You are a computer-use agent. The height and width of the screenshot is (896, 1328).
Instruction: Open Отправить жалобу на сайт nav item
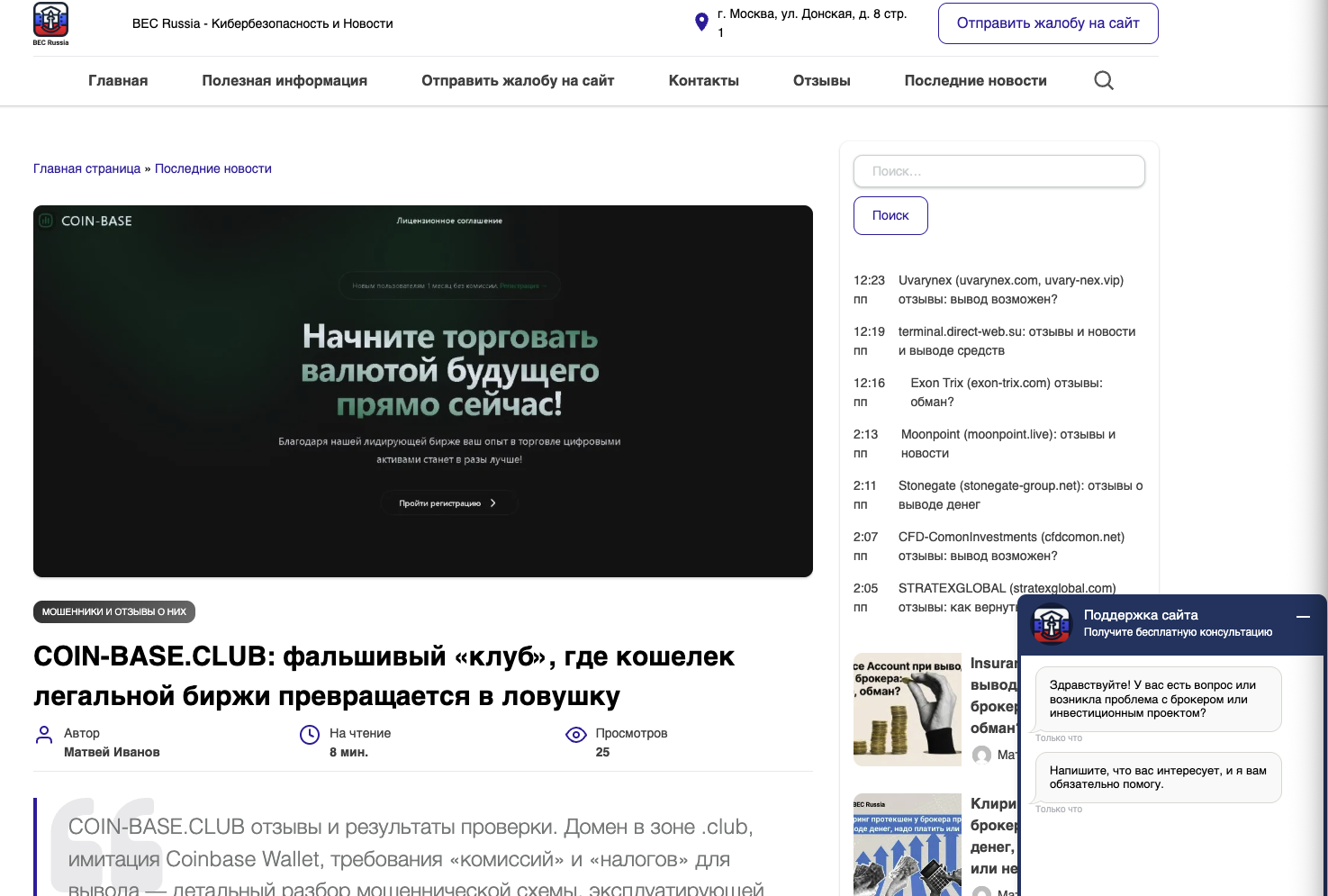pyautogui.click(x=518, y=81)
